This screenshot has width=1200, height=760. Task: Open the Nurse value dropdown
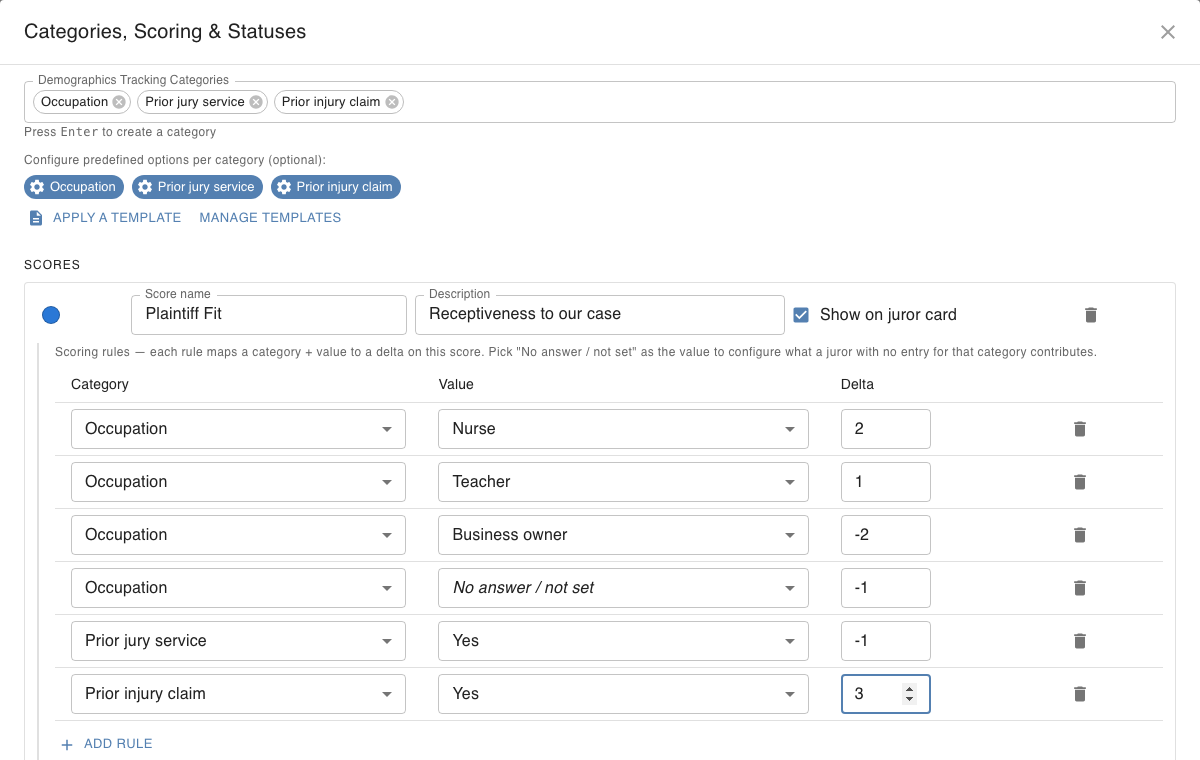[623, 429]
